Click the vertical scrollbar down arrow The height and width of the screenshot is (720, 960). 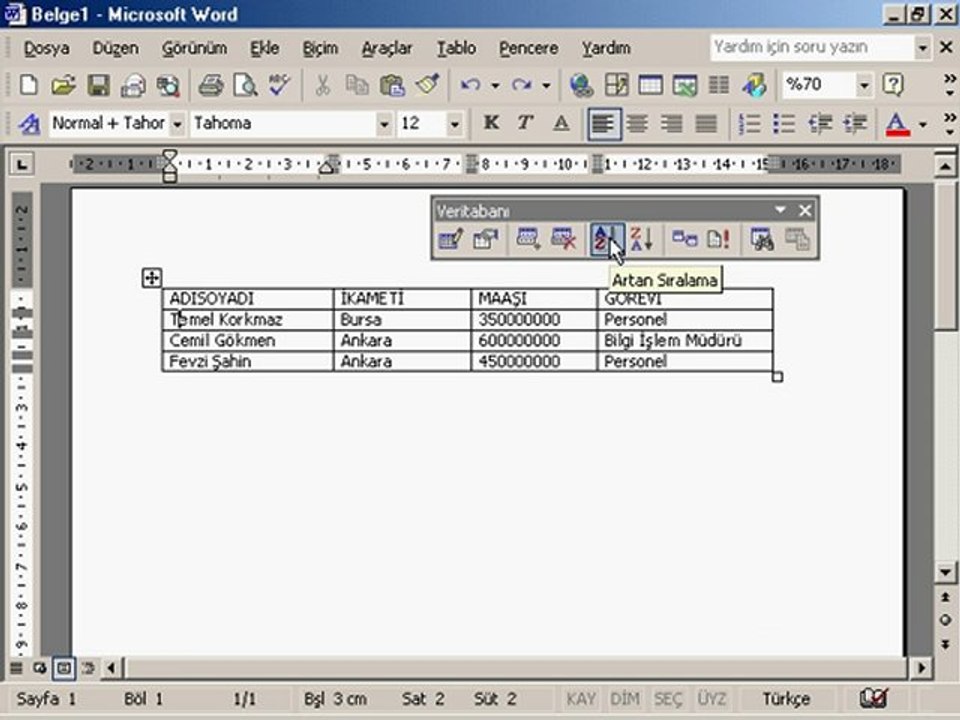pos(945,573)
